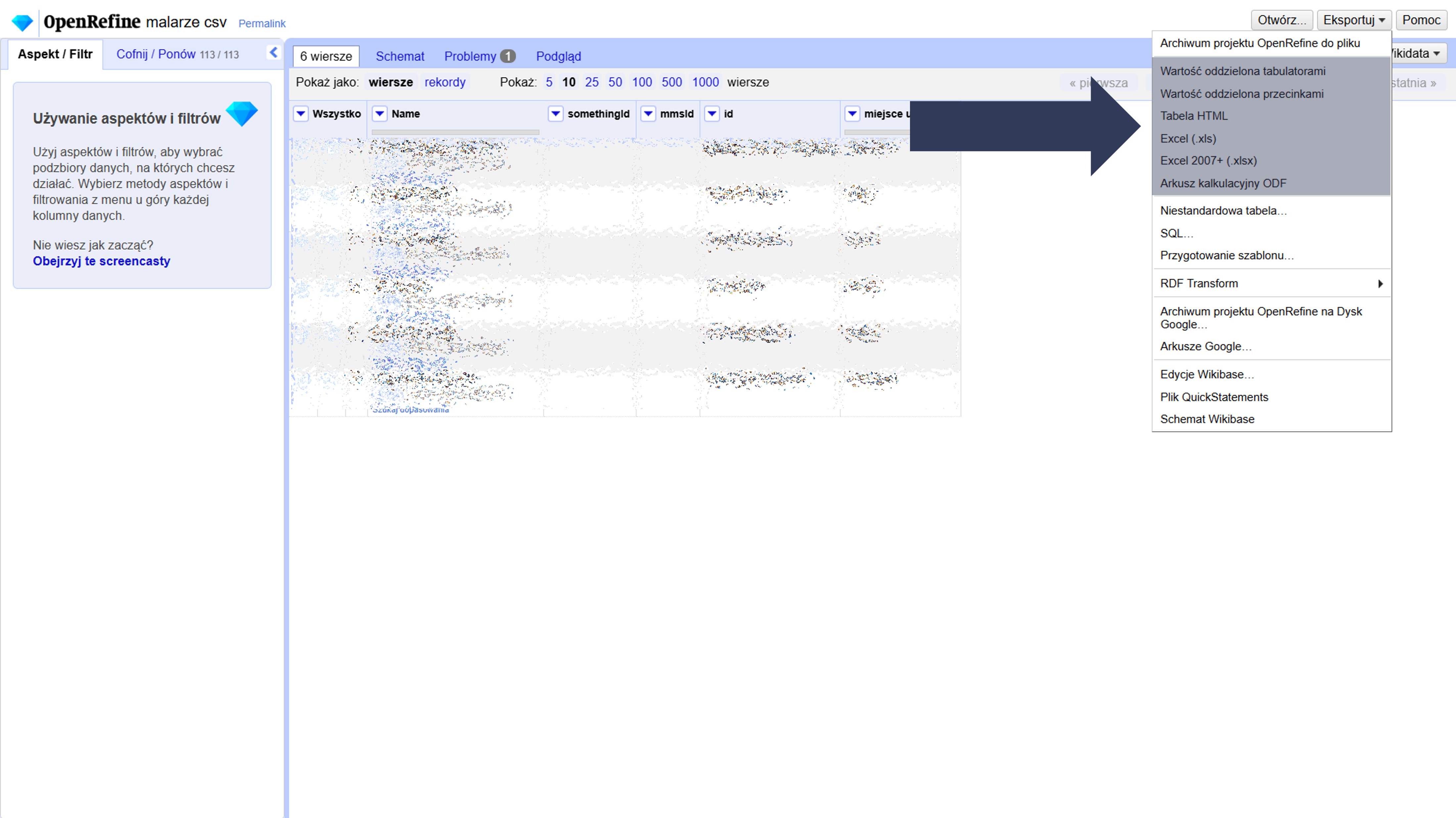The image size is (1456, 818).
Task: Click the OpenRefine diamond logo
Action: [x=23, y=22]
